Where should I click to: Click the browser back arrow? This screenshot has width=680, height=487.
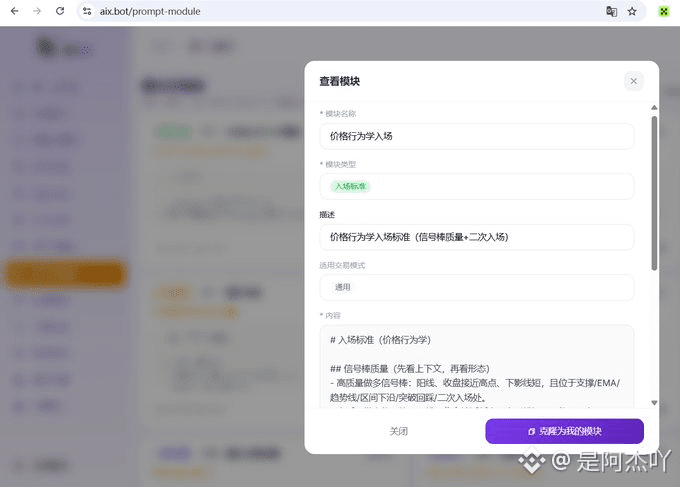[14, 11]
